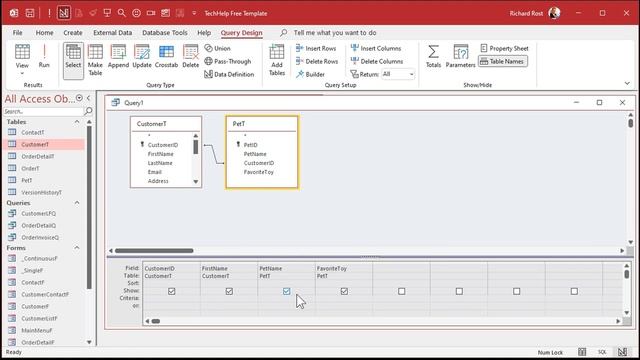Open the Help tab
This screenshot has height=360, width=640.
coord(204,33)
